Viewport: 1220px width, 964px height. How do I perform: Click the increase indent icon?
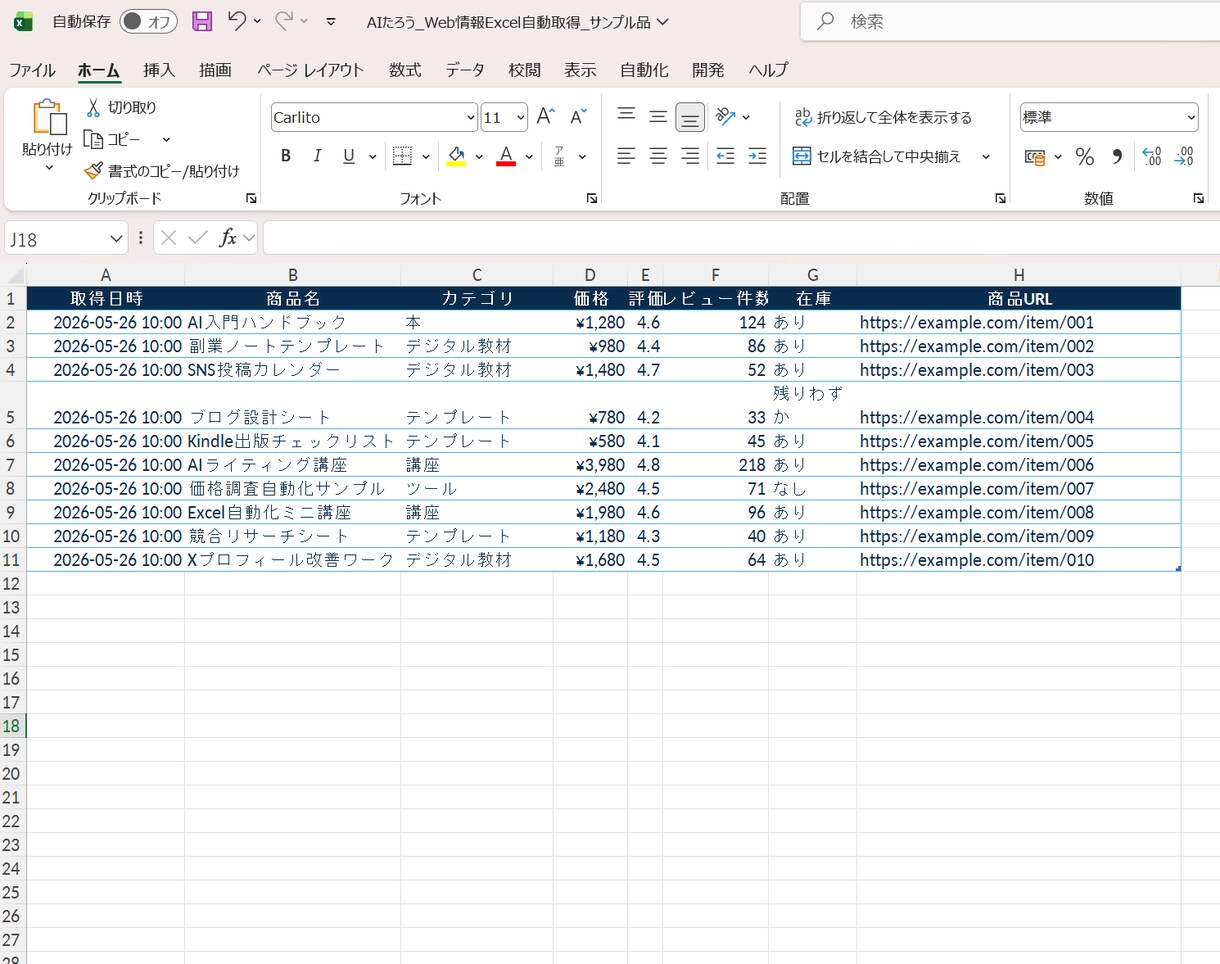point(758,156)
